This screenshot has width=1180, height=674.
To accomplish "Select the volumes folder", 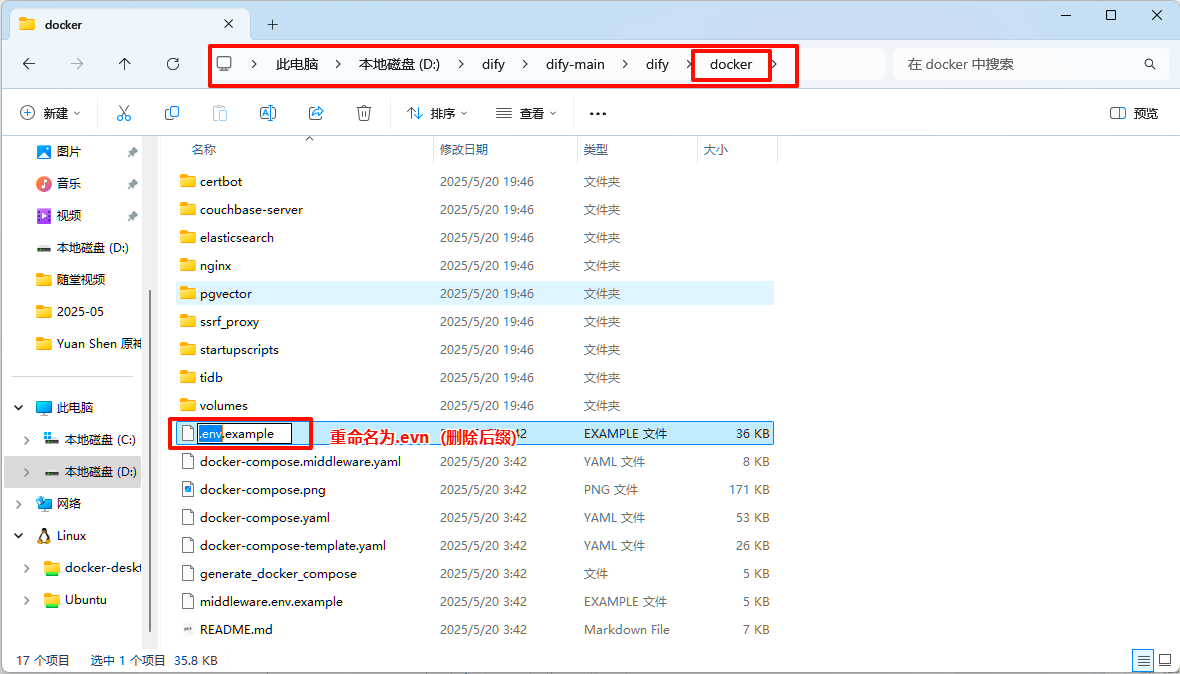I will [475, 405].
